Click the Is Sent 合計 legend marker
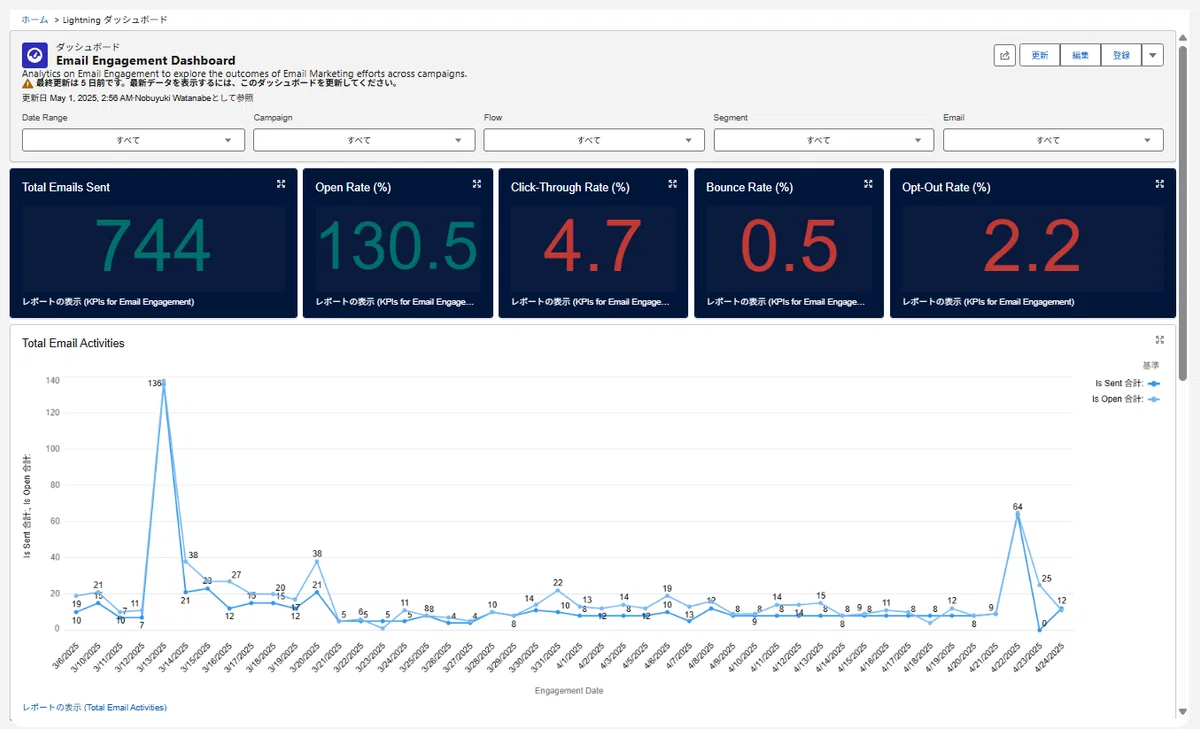This screenshot has width=1200, height=729. (1154, 382)
